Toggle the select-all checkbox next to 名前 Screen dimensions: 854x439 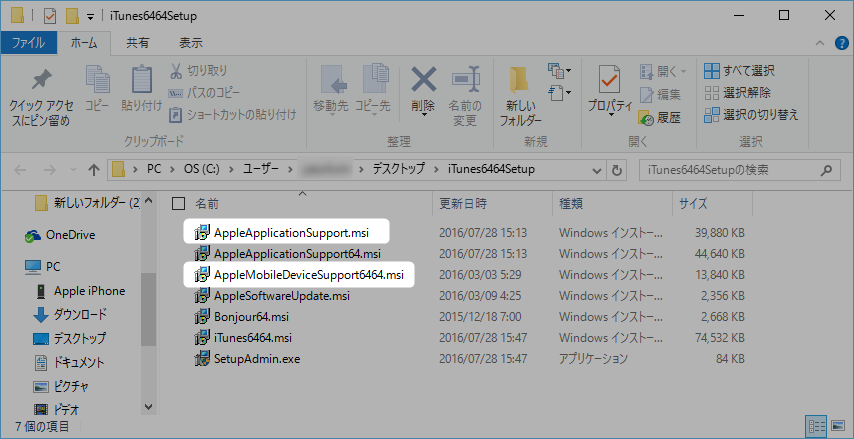pyautogui.click(x=178, y=204)
